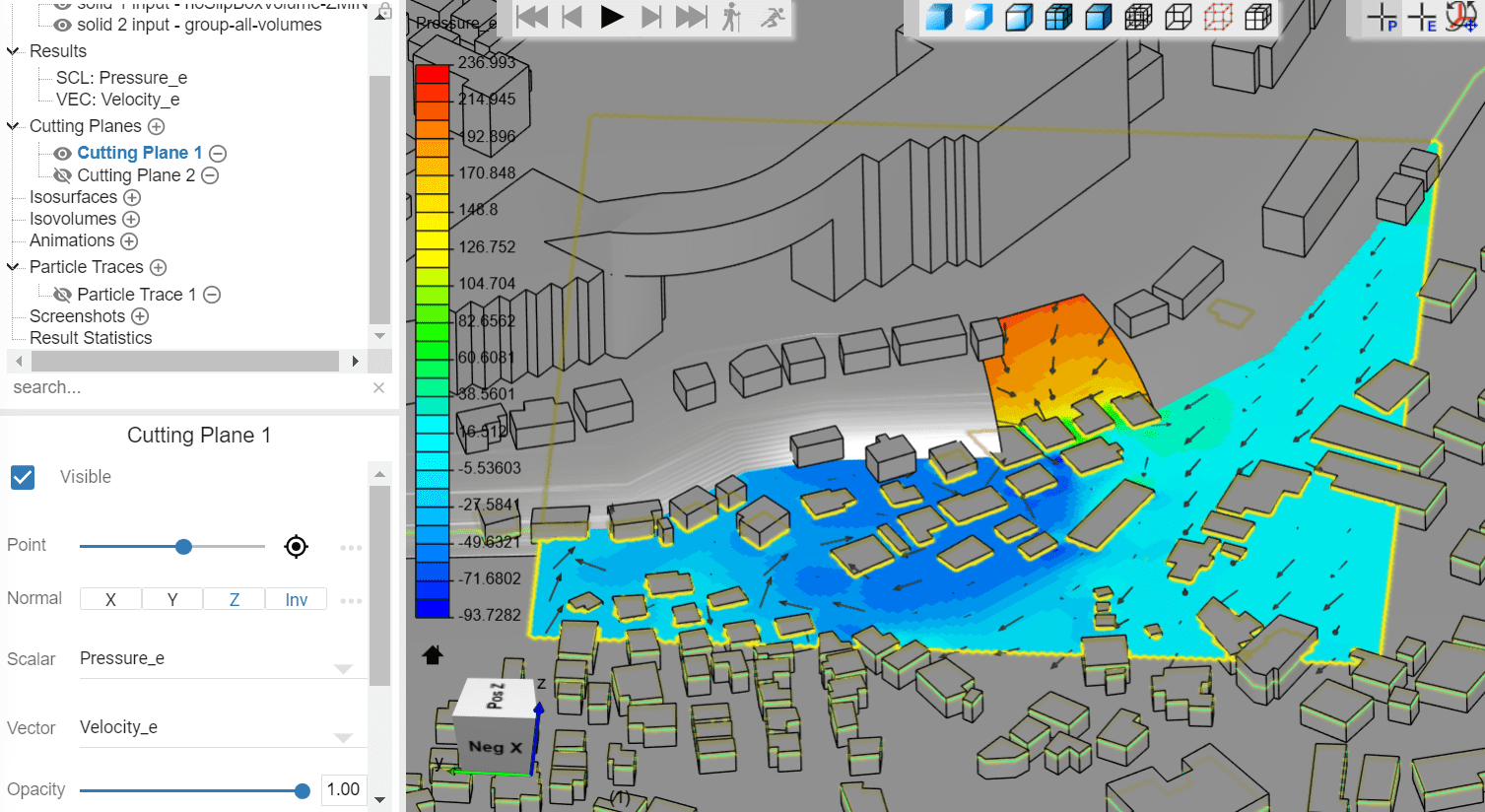The height and width of the screenshot is (812, 1485).
Task: Show the hidden Cutting Plane 2
Action: tap(63, 175)
